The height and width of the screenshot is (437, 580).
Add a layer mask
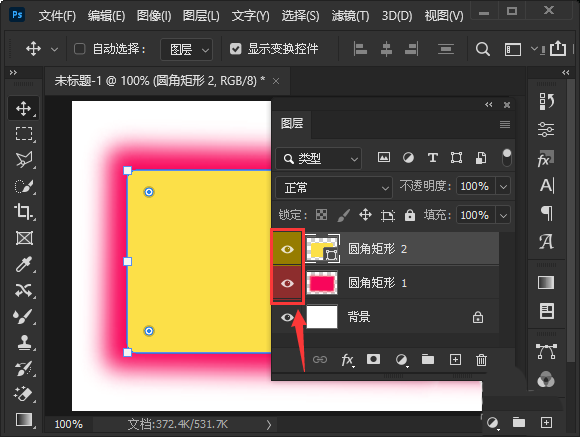coord(373,359)
